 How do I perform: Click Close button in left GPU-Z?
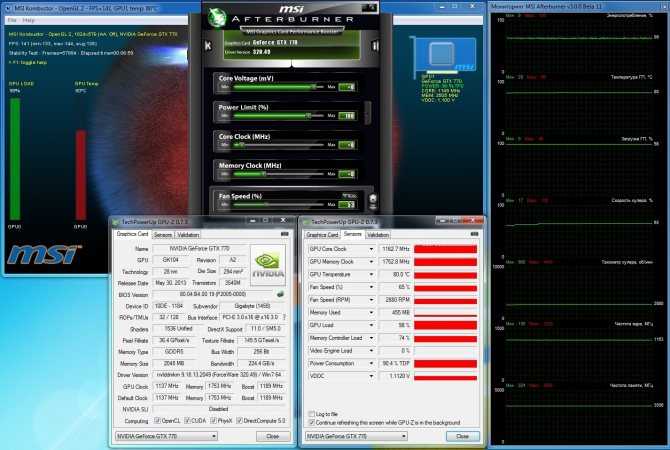[273, 436]
